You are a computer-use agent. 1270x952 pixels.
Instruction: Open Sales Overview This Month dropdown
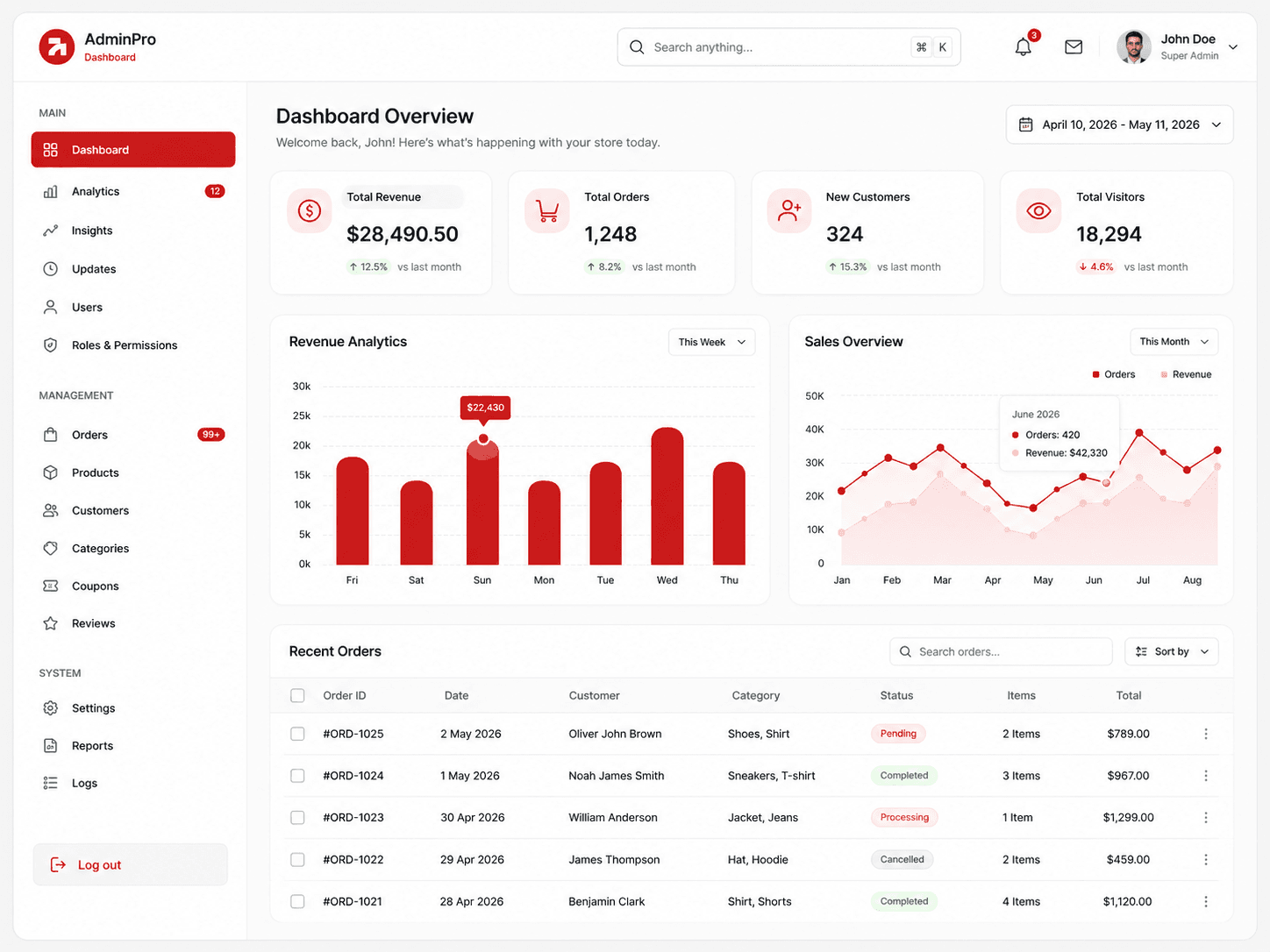coord(1174,342)
